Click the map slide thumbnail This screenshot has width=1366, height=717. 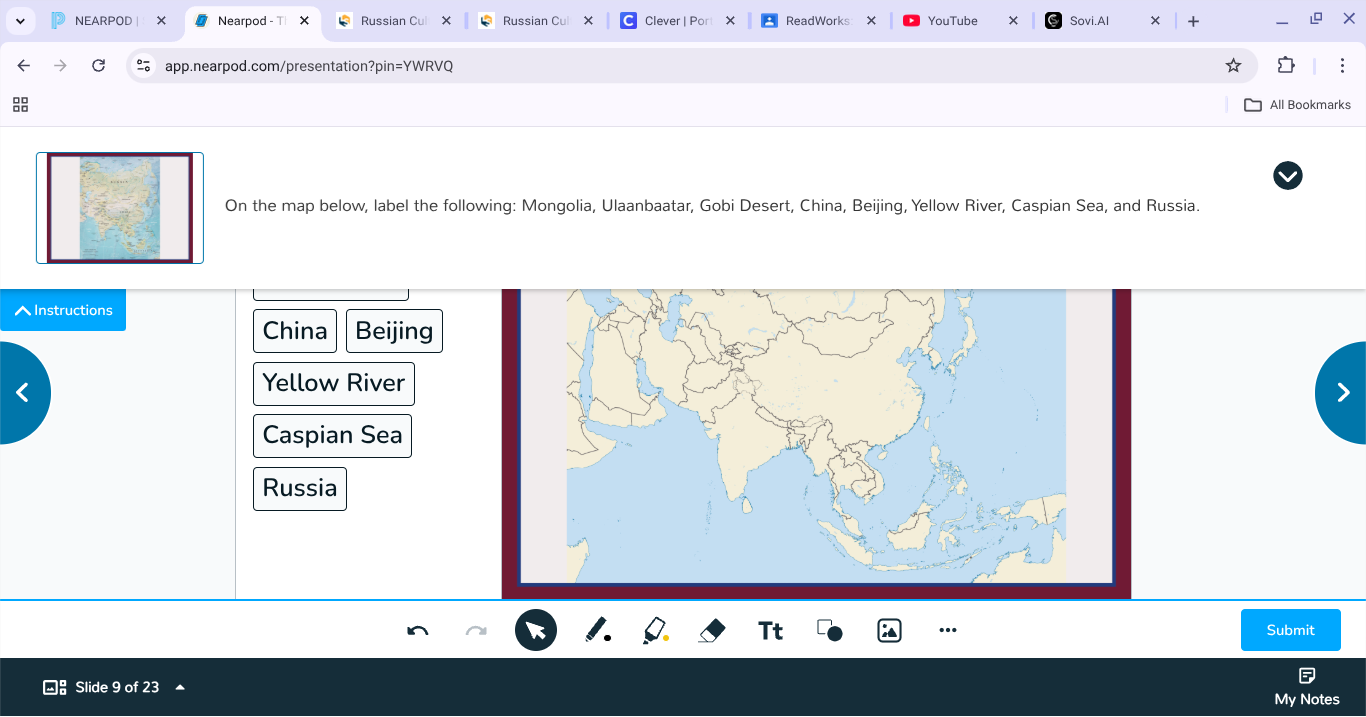tap(119, 207)
